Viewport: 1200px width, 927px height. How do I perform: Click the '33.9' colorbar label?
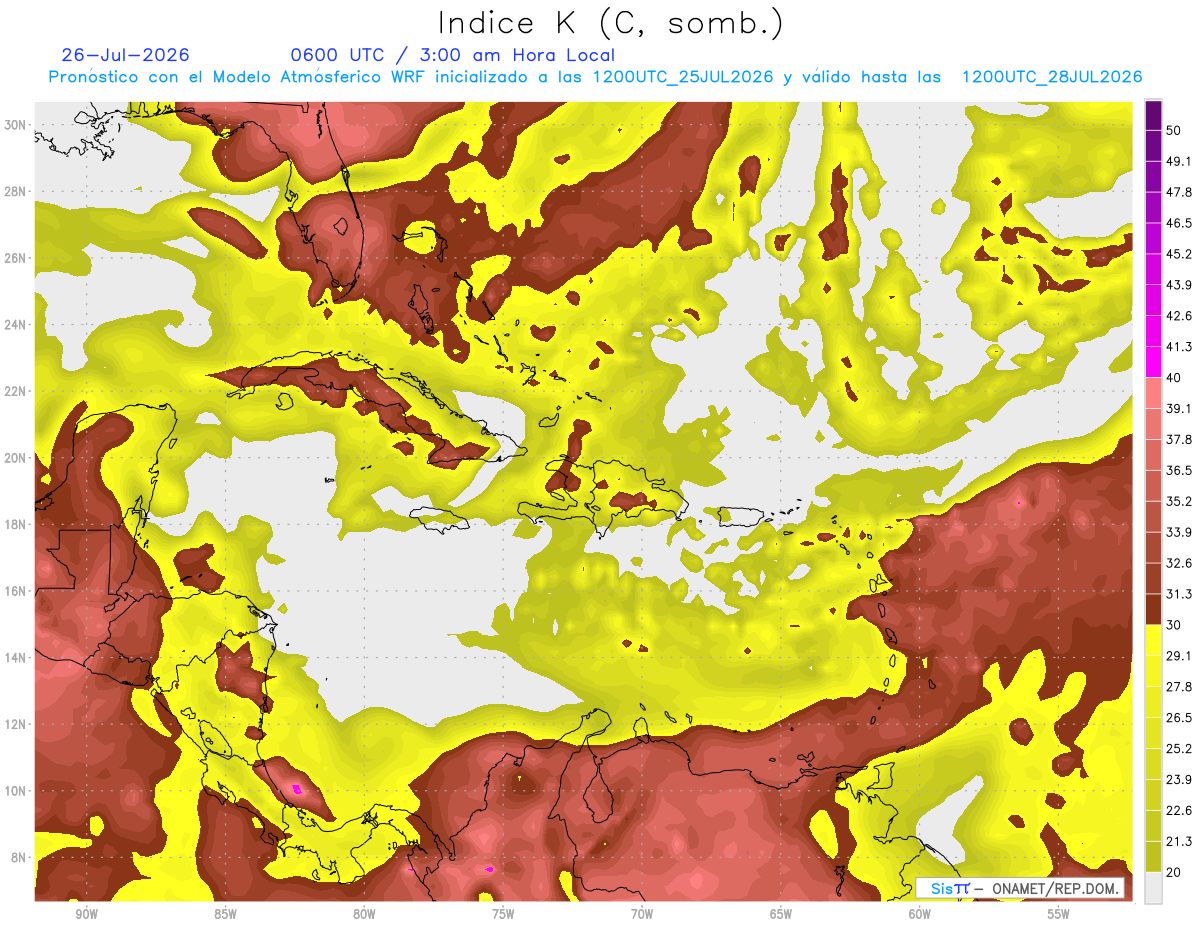(x=1179, y=532)
